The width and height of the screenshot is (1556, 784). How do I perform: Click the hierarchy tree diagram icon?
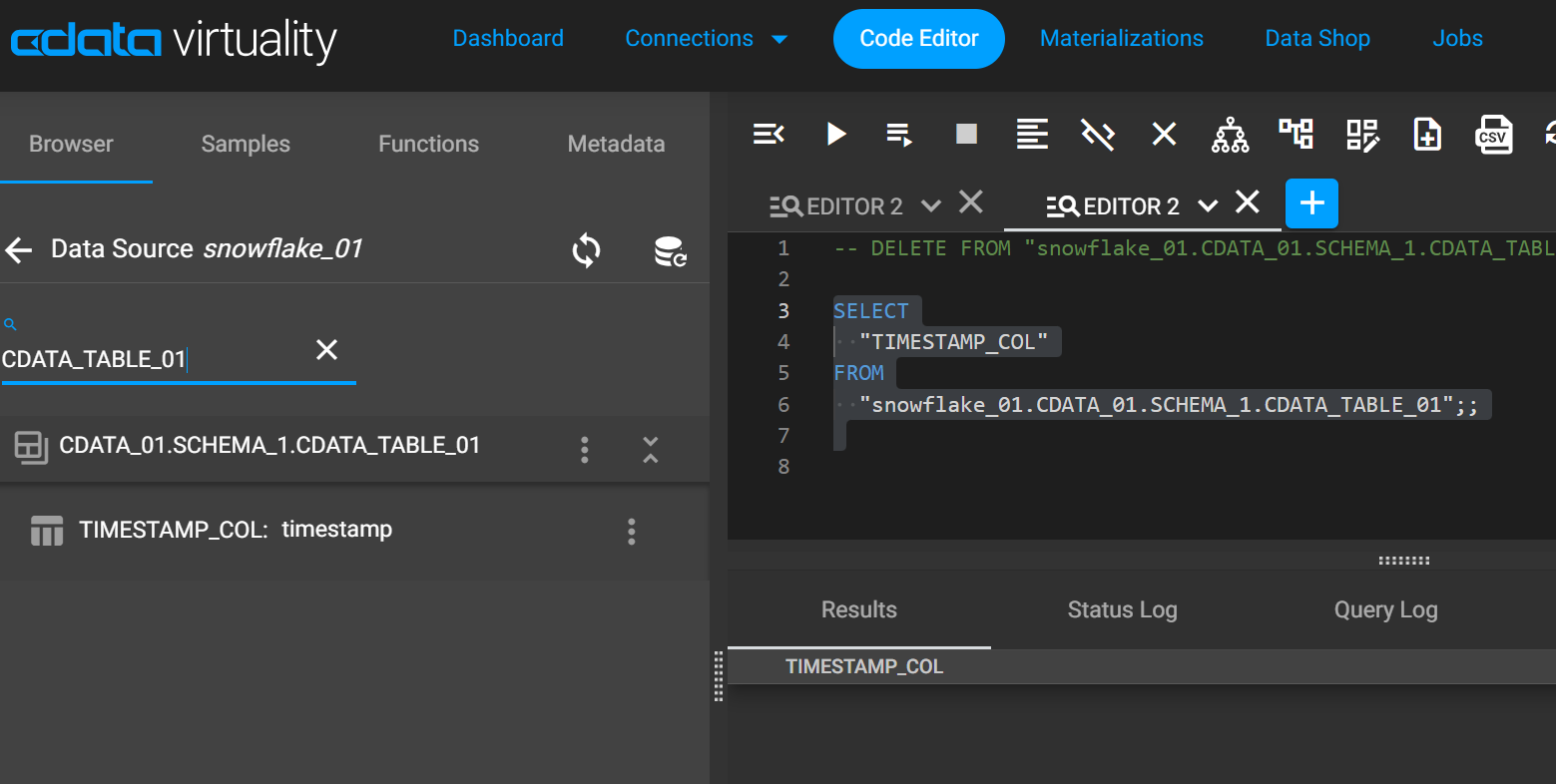(x=1230, y=134)
